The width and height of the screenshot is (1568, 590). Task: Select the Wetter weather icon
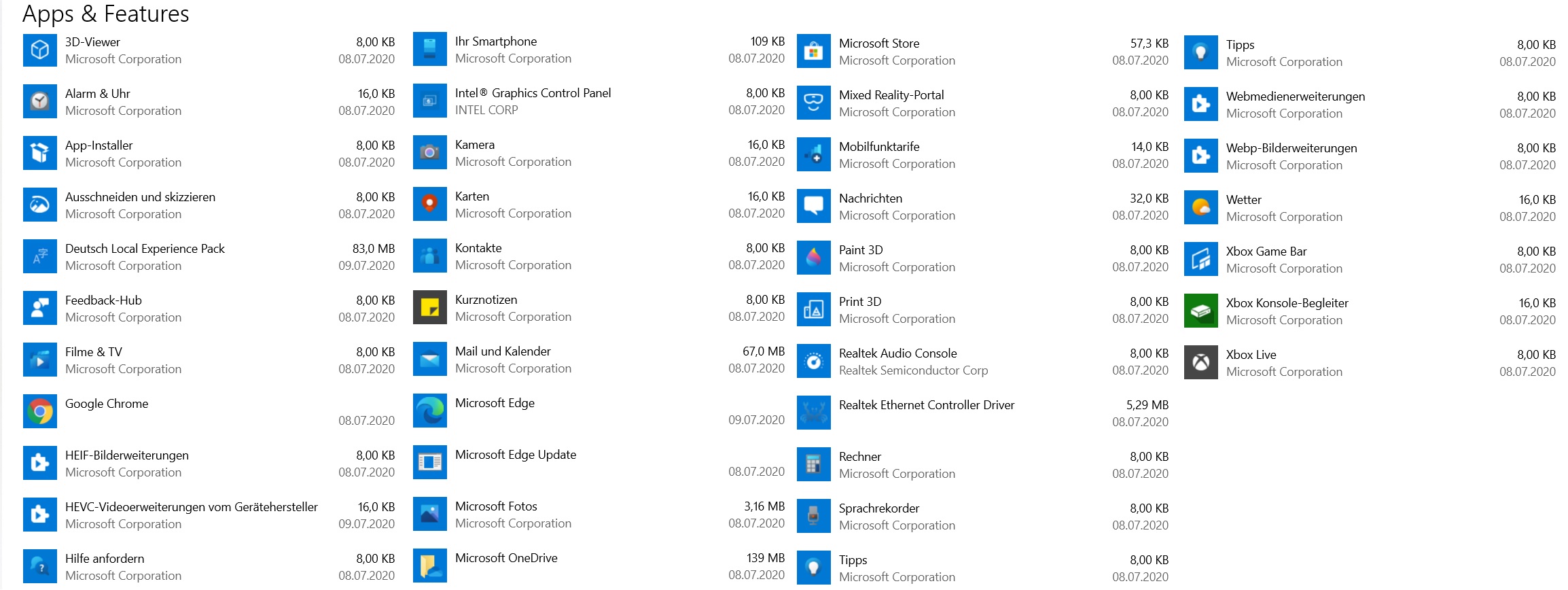[1201, 207]
